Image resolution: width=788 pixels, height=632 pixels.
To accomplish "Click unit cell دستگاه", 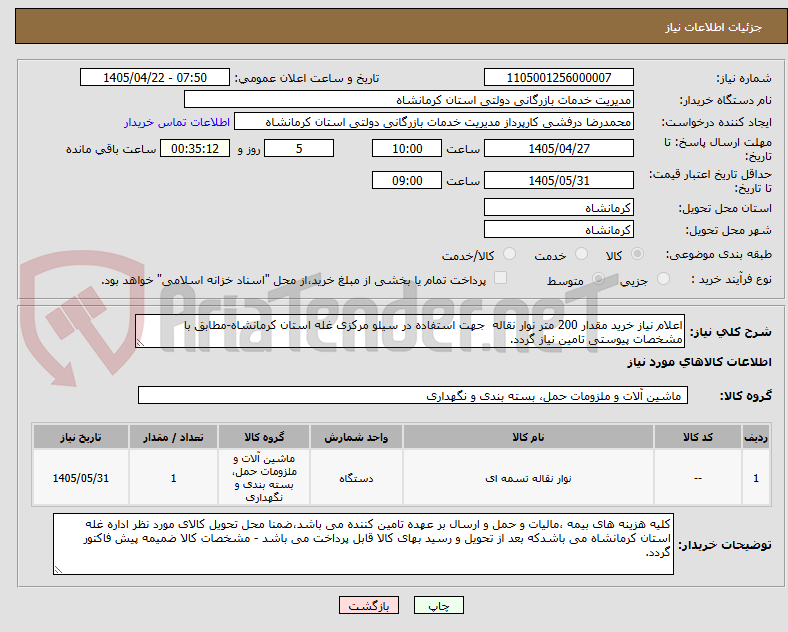I will [356, 478].
